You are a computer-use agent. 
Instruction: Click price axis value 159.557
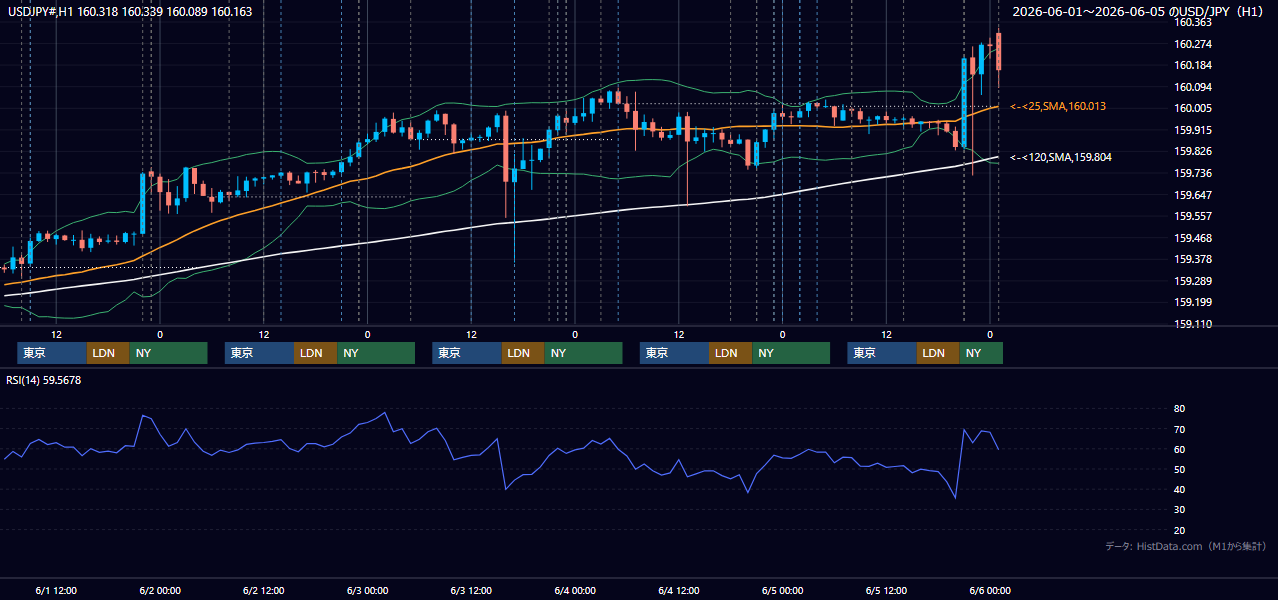[1193, 216]
